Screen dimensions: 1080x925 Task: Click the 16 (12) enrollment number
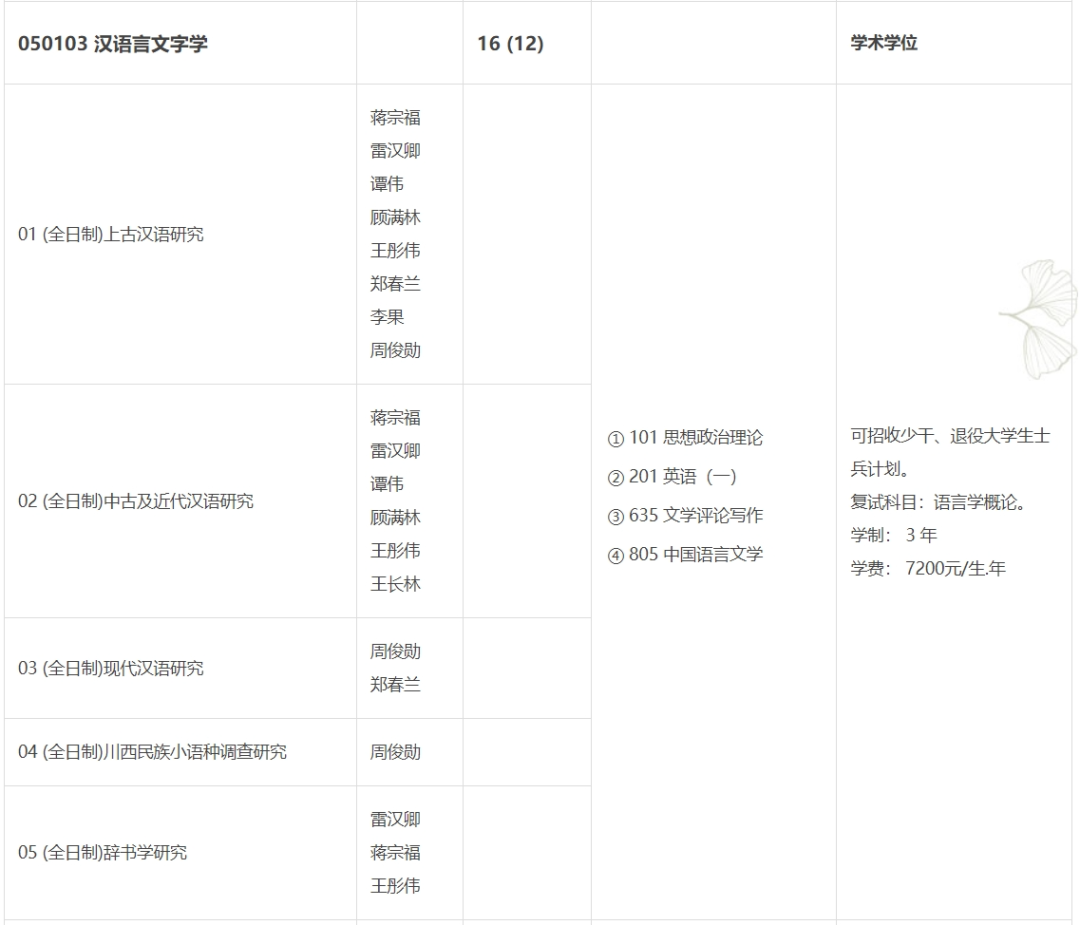(510, 43)
